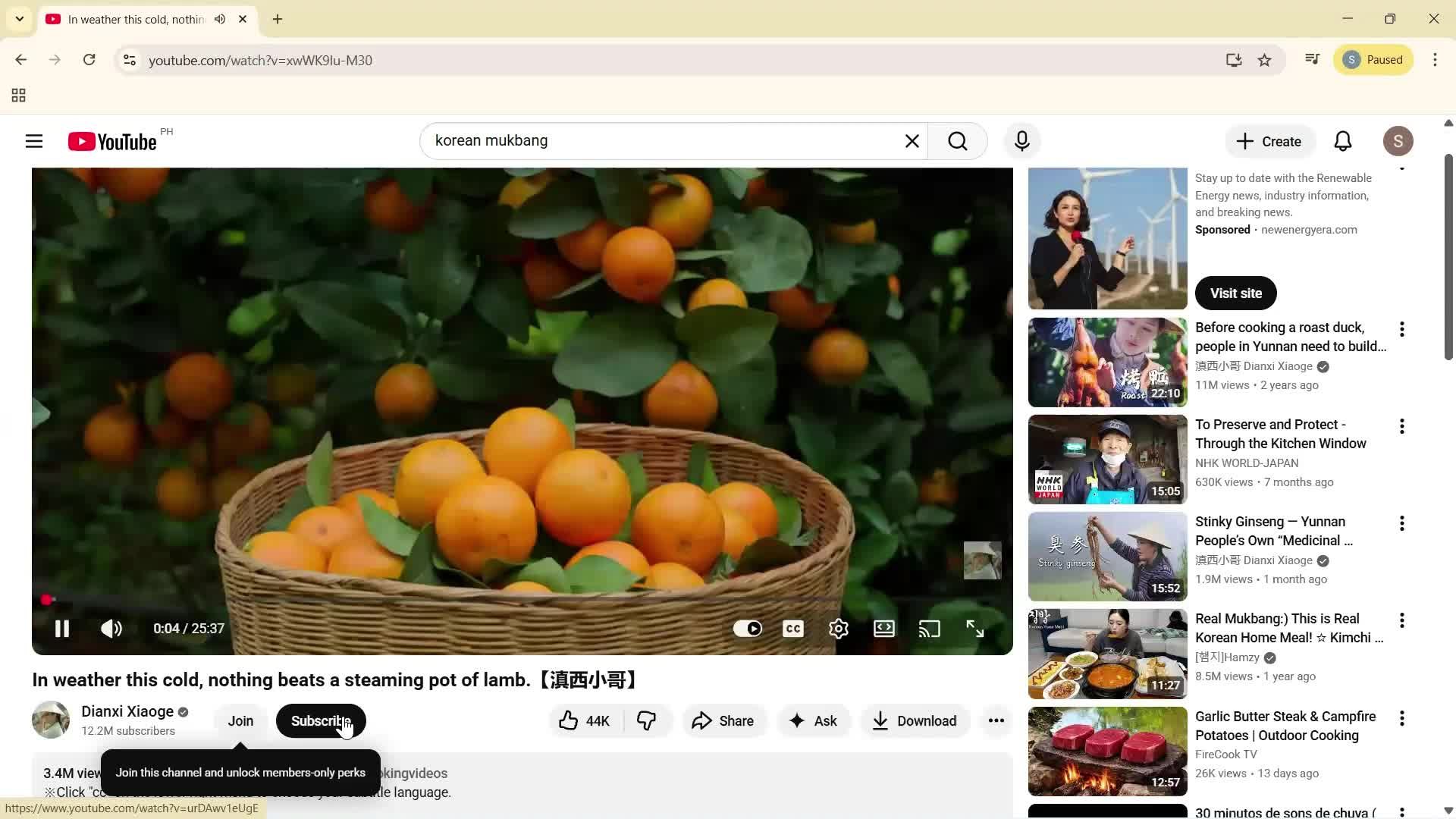The height and width of the screenshot is (819, 1456).
Task: Cast the video to a TV
Action: pos(930,628)
